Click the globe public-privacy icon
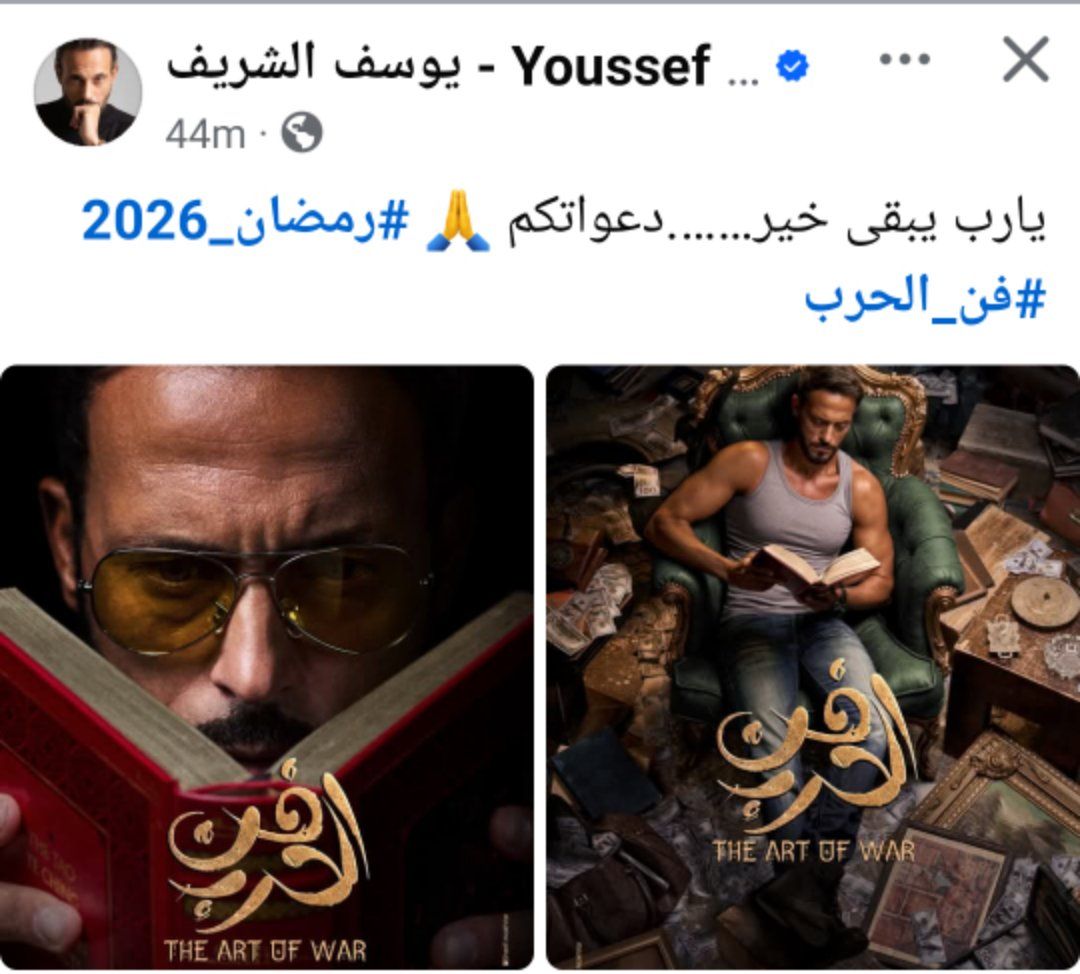Screen dimensions: 1080x974 coord(302,132)
